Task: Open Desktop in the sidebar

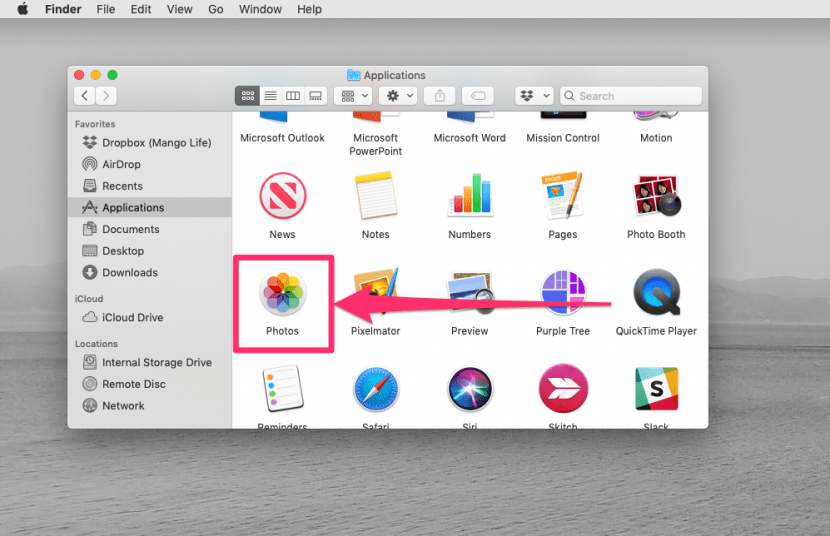Action: point(149,251)
